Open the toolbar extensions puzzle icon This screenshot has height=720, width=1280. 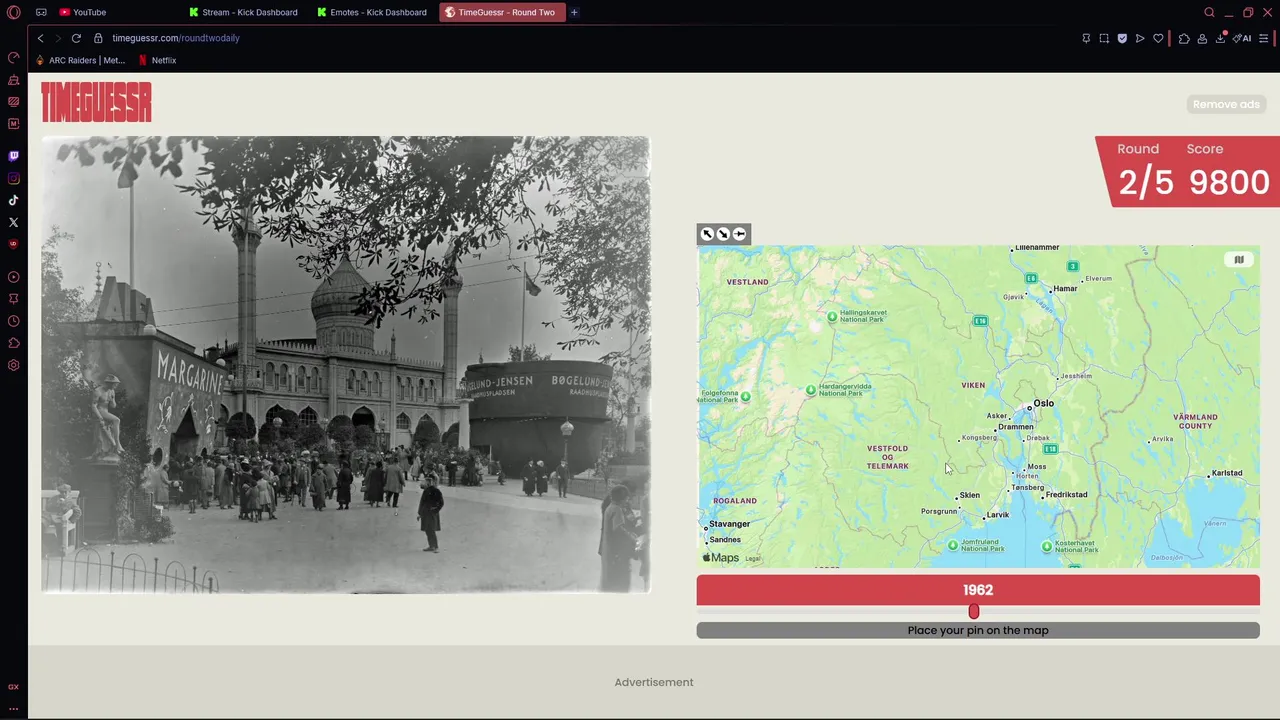(1184, 38)
